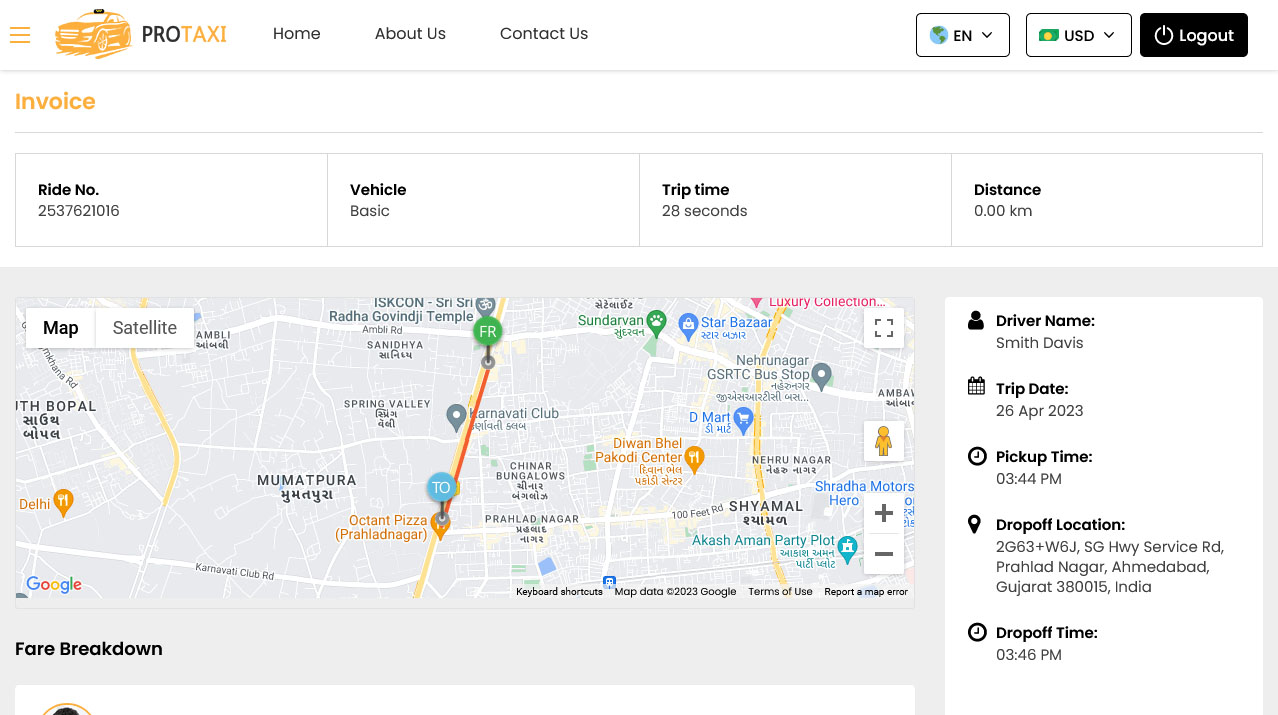Click the pickup time 03:44 PM
Viewport: 1278px width, 715px height.
point(1029,479)
